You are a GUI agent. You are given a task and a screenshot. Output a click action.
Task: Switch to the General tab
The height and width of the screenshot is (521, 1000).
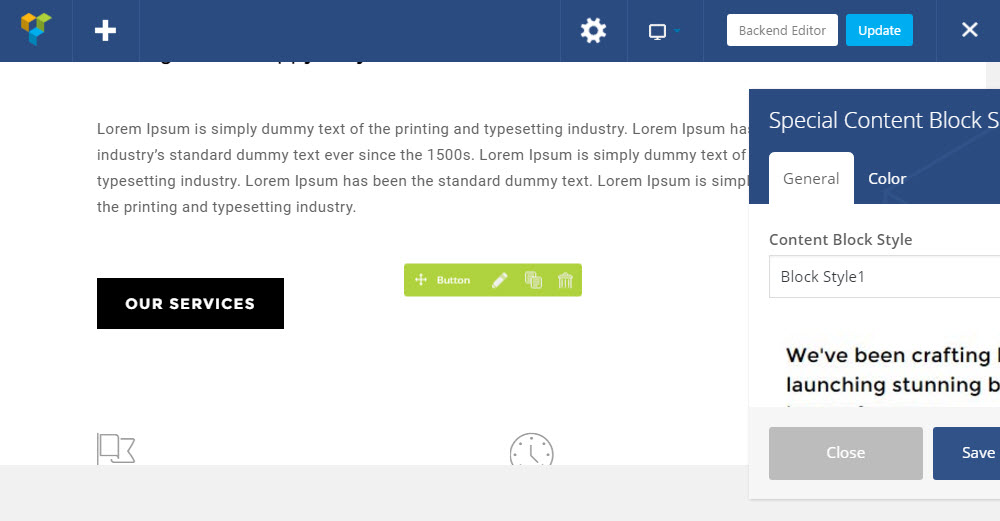click(811, 178)
